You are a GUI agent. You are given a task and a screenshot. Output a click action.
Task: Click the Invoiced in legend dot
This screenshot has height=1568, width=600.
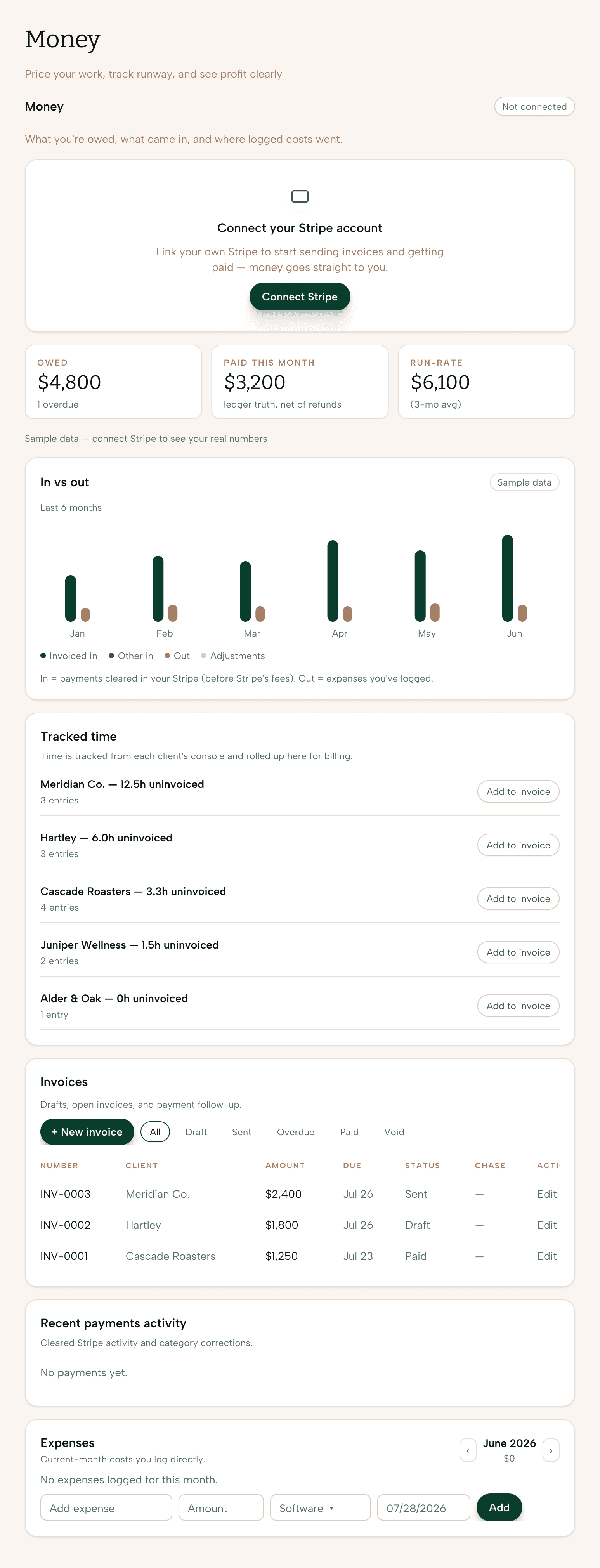coord(43,656)
